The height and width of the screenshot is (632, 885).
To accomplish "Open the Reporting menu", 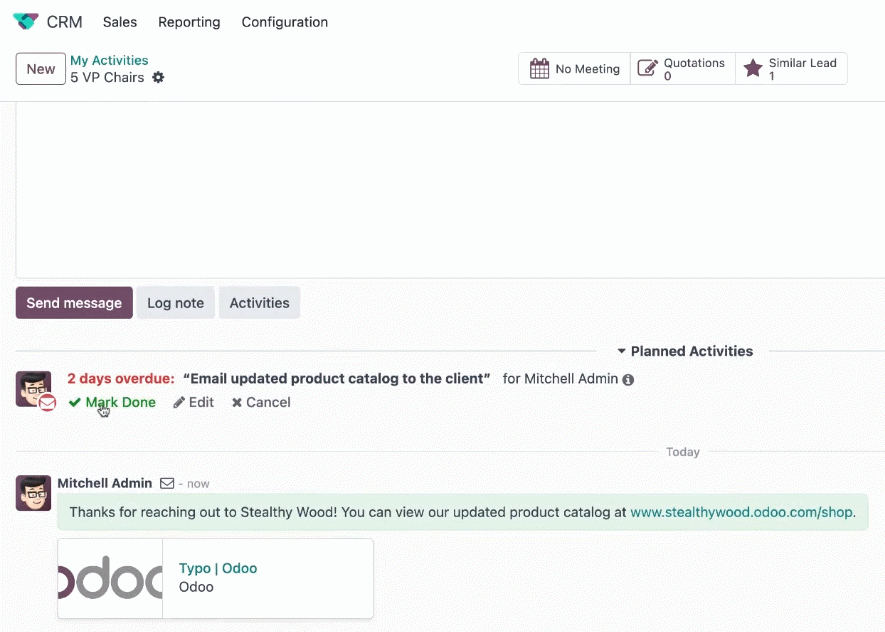I will [189, 22].
